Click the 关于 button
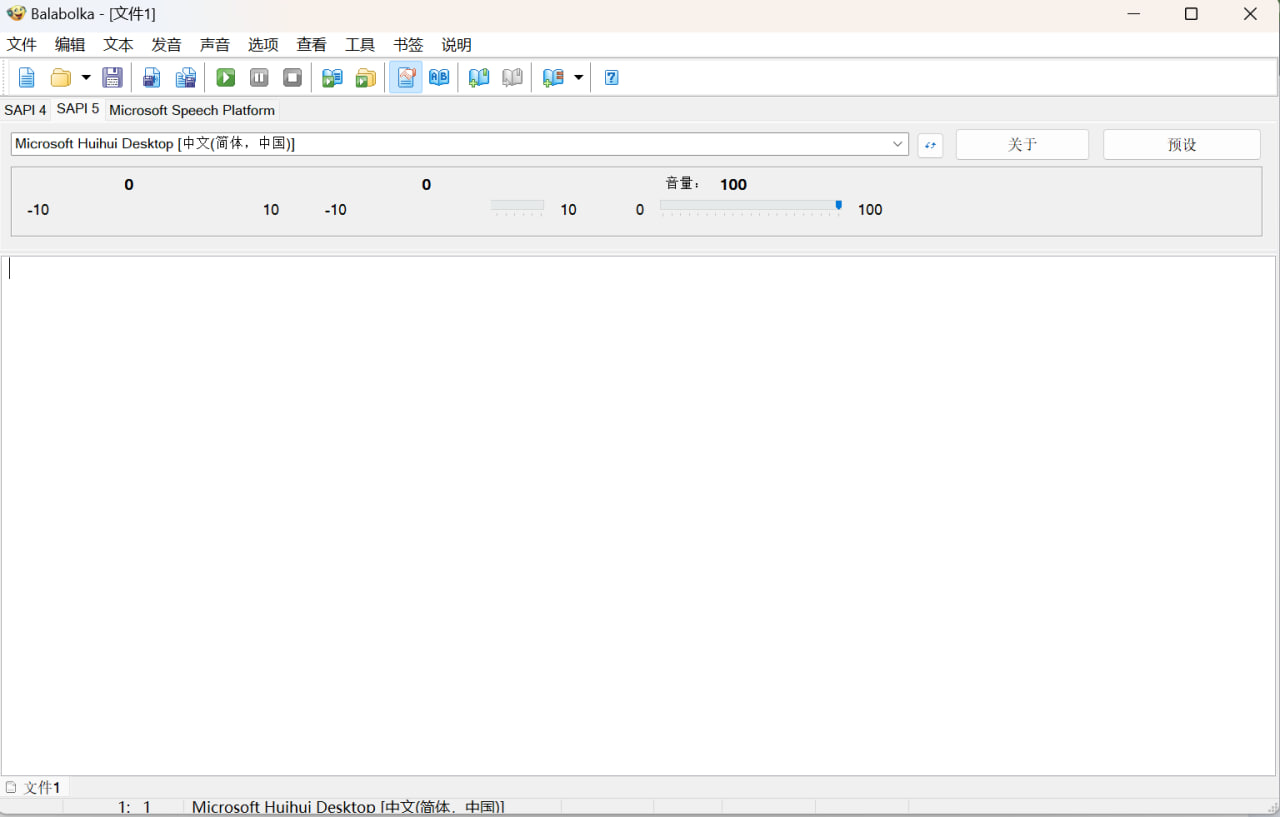This screenshot has height=817, width=1280. tap(1022, 144)
